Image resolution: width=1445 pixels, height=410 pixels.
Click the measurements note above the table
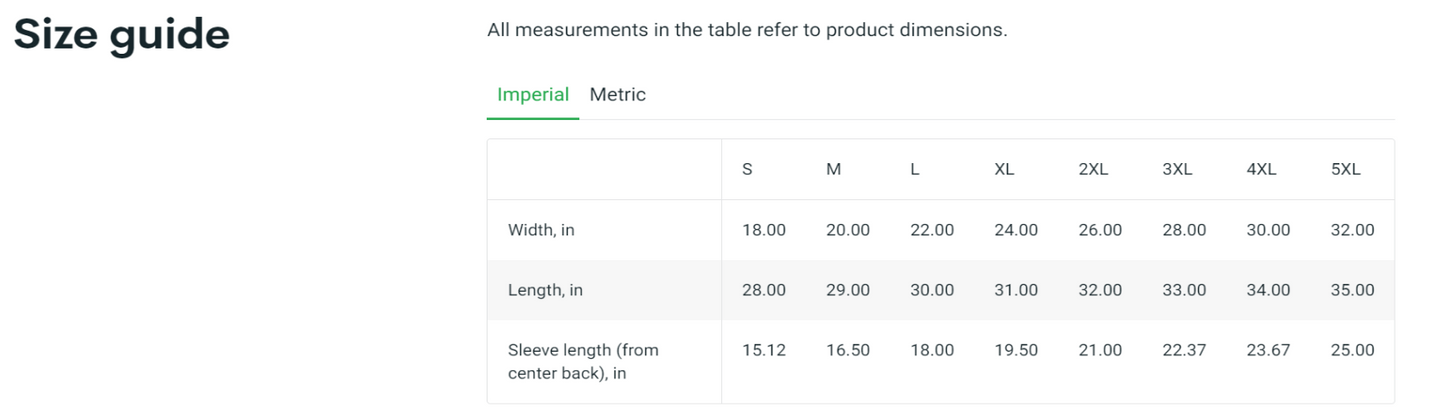click(747, 30)
